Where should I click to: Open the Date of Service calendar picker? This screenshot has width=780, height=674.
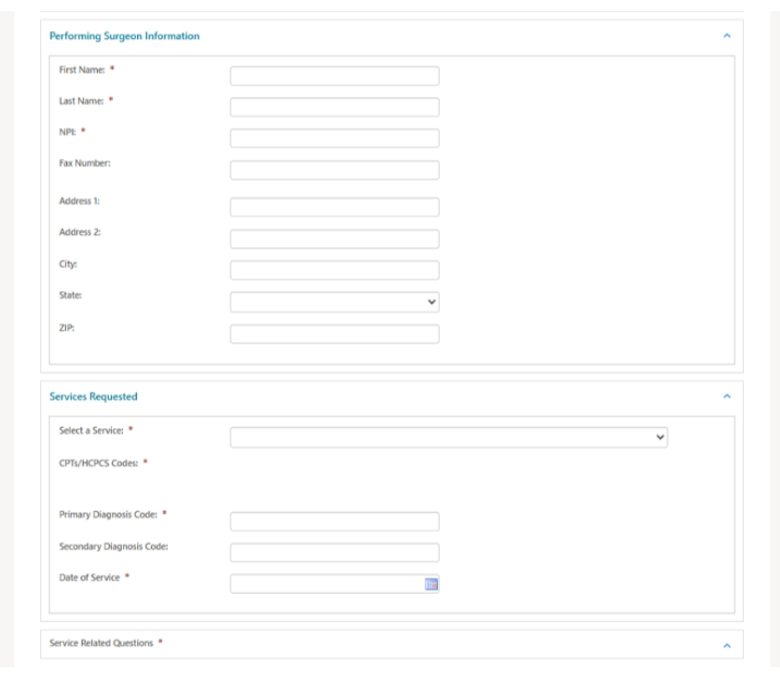coord(432,584)
